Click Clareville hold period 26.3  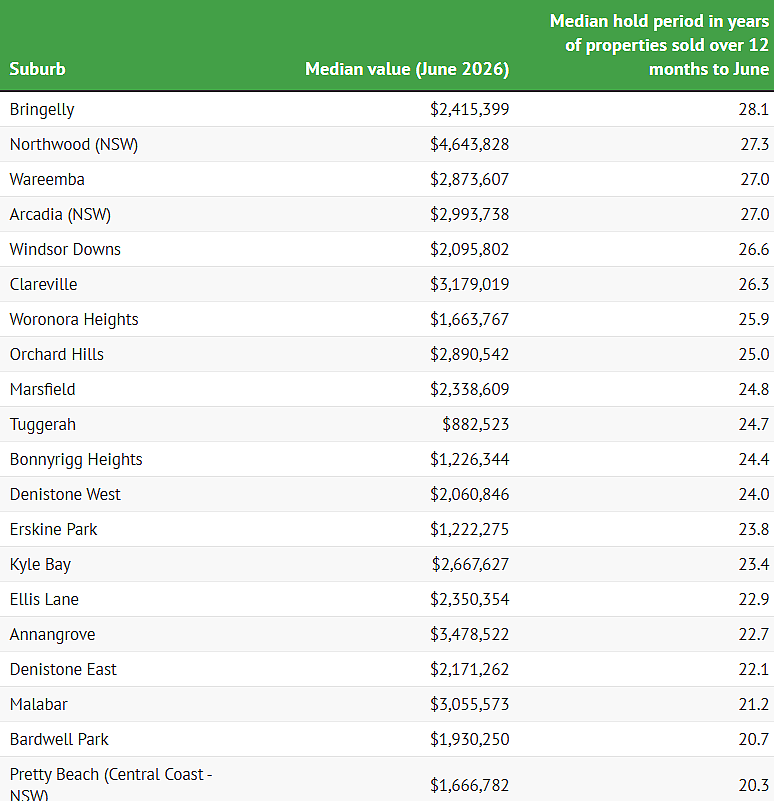point(754,285)
